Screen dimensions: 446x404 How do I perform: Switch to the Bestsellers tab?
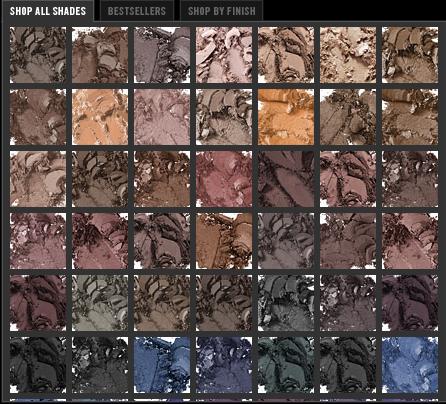coord(137,11)
